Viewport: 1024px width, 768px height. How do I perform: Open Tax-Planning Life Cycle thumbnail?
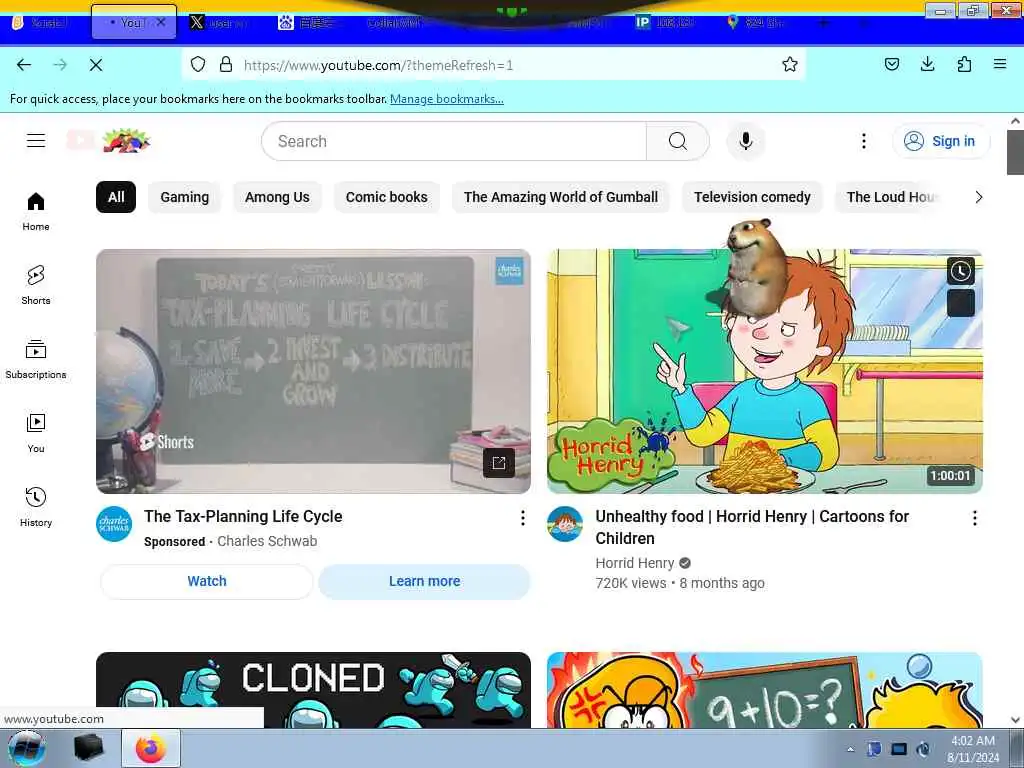coord(313,371)
